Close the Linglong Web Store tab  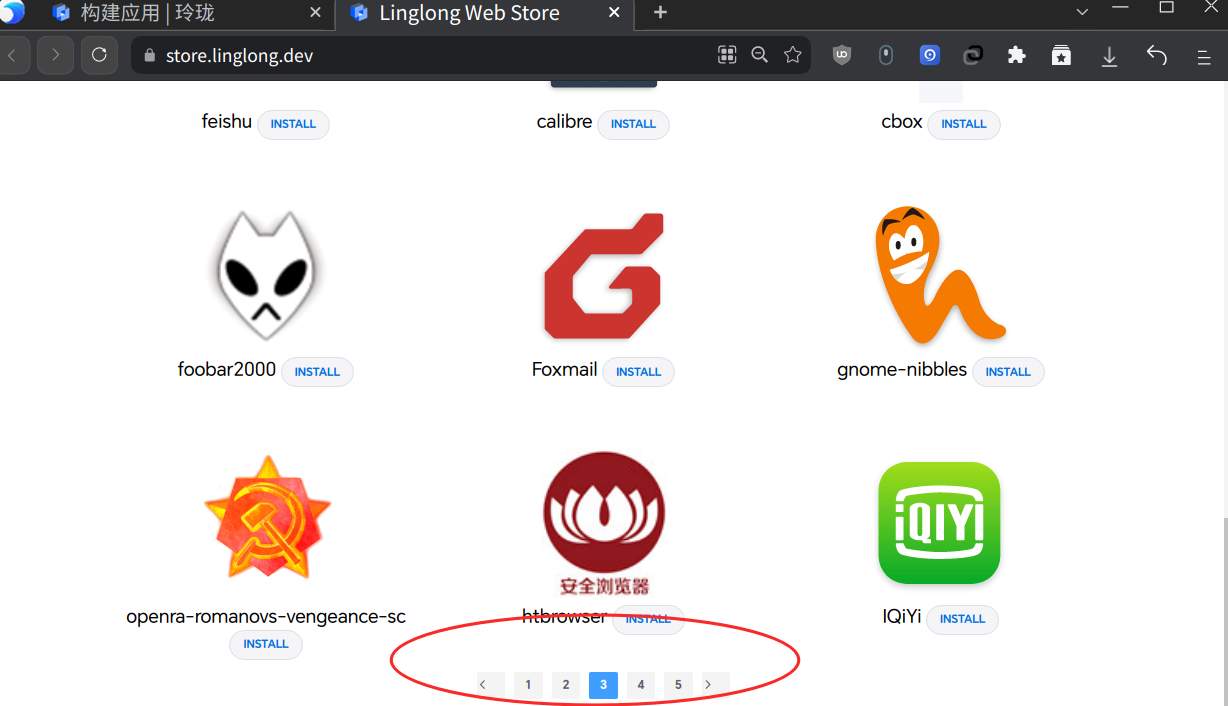click(615, 13)
